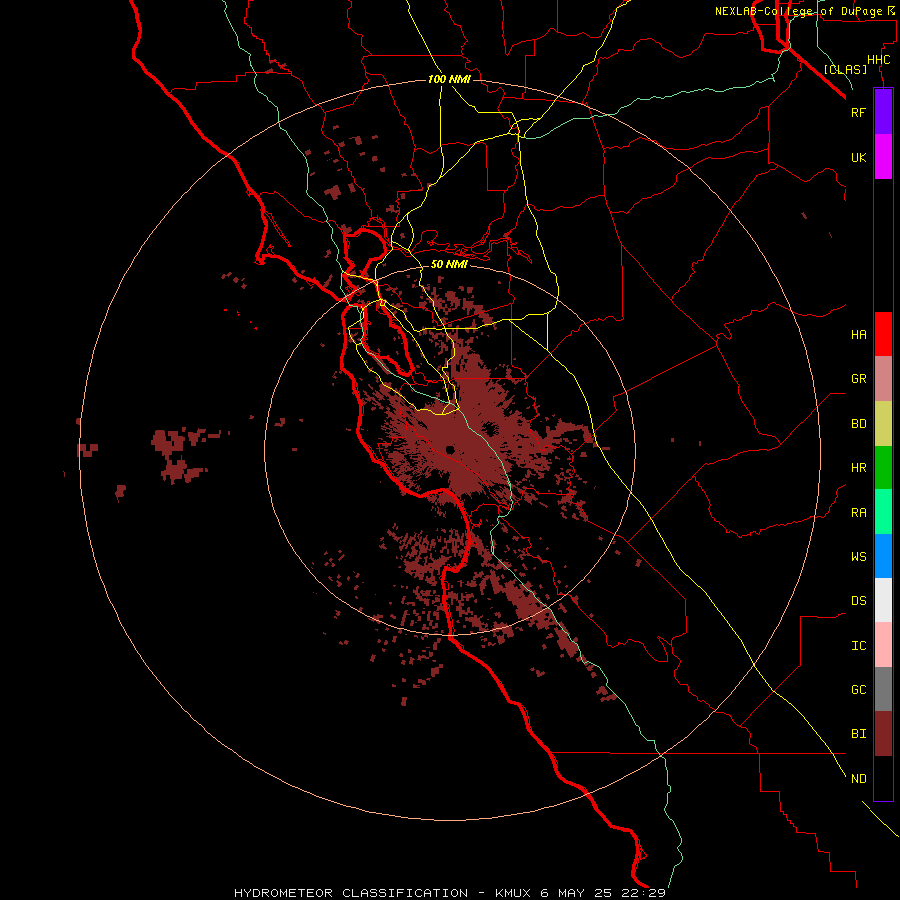The image size is (900, 900).
Task: Click the DS white legend swatch
Action: (883, 600)
